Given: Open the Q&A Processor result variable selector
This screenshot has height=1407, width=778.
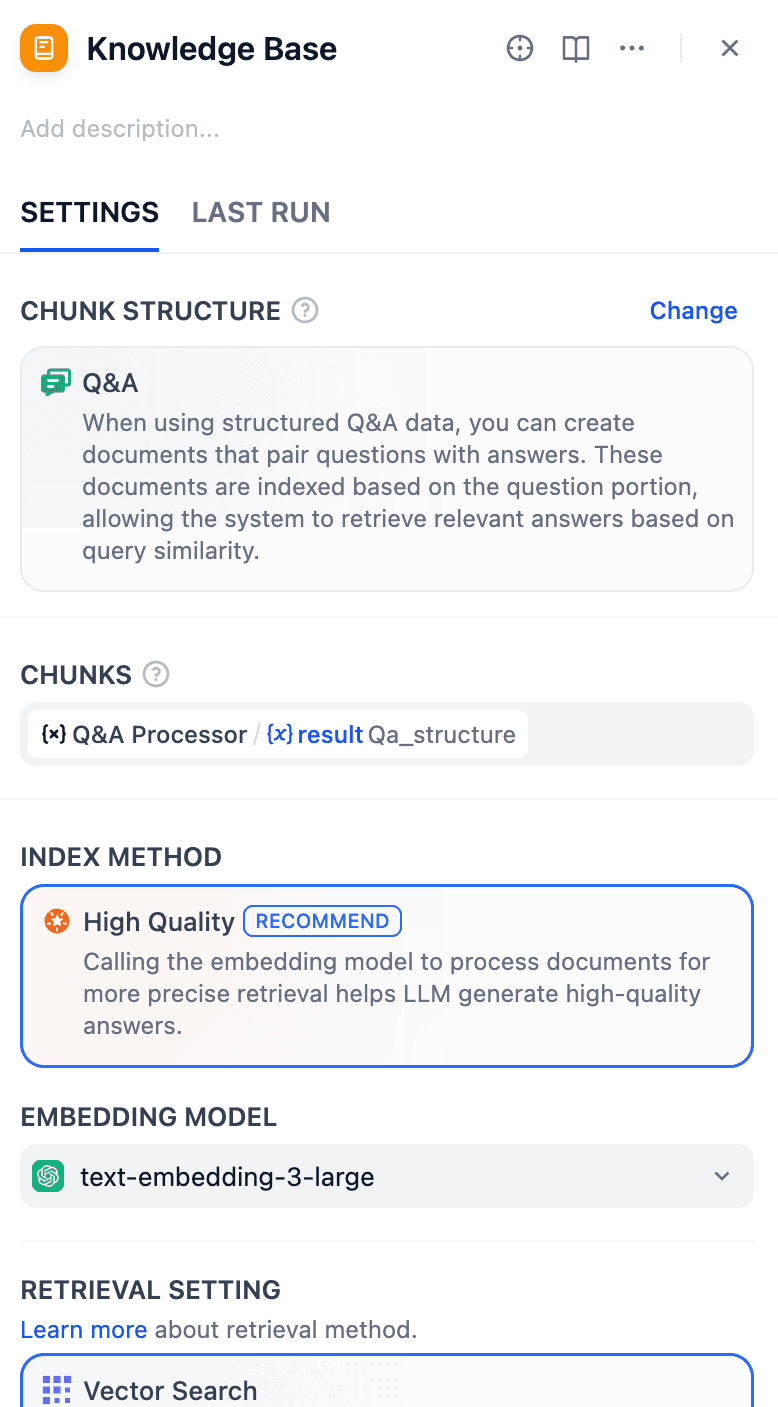Looking at the screenshot, I should [x=278, y=735].
